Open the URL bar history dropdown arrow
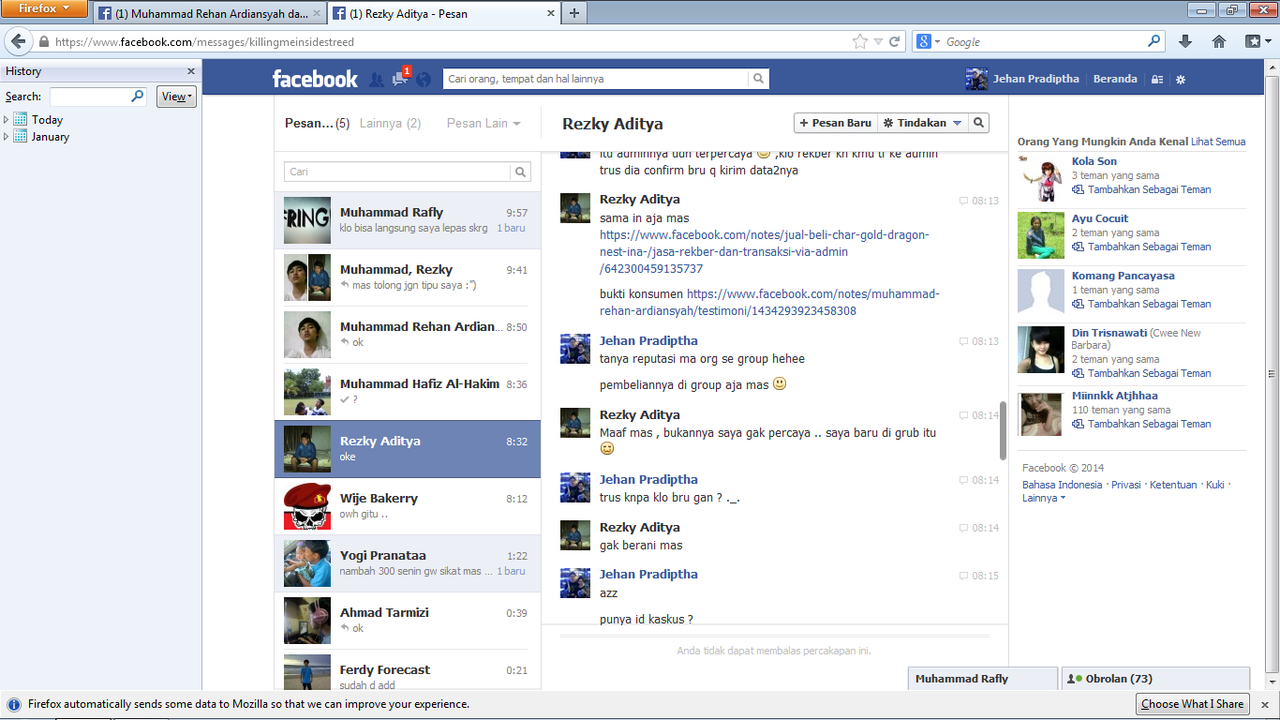Image resolution: width=1280 pixels, height=720 pixels. (x=878, y=42)
